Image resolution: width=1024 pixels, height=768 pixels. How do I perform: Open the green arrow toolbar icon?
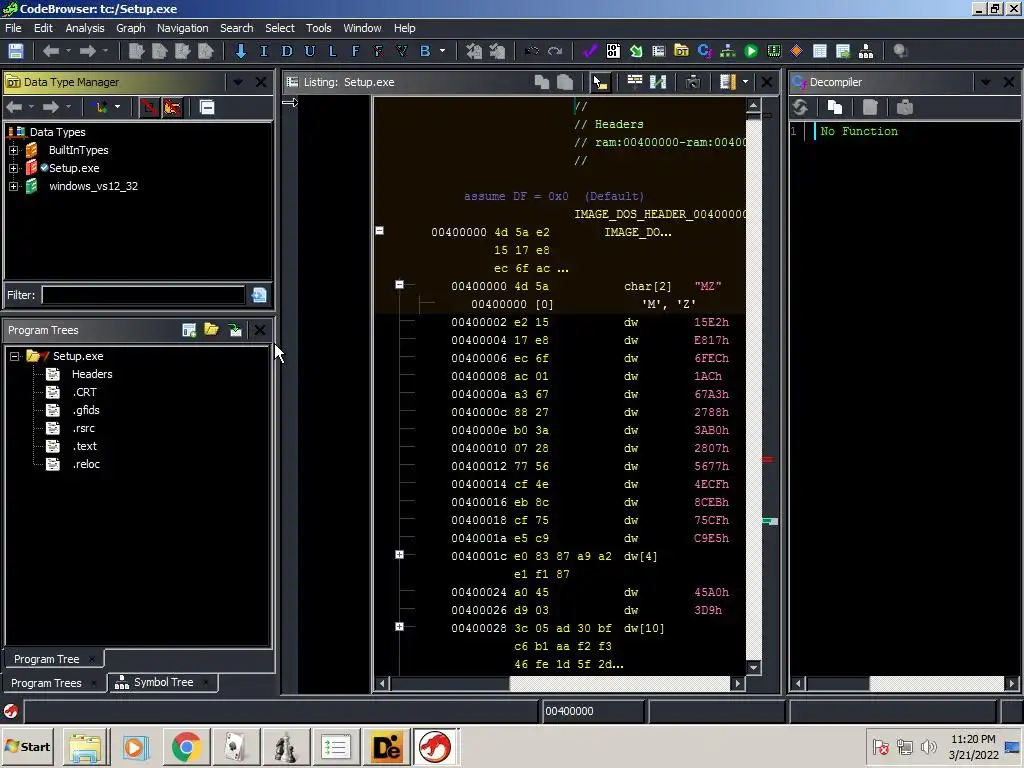click(636, 51)
